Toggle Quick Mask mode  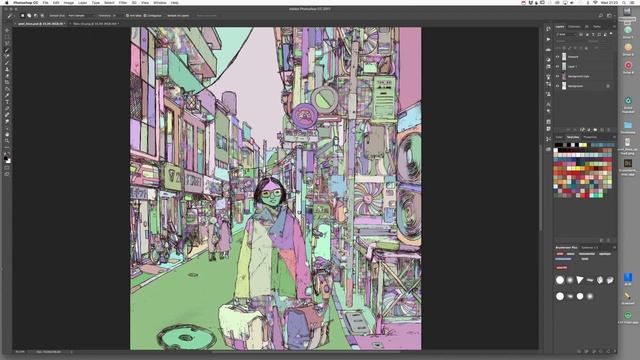click(7, 168)
